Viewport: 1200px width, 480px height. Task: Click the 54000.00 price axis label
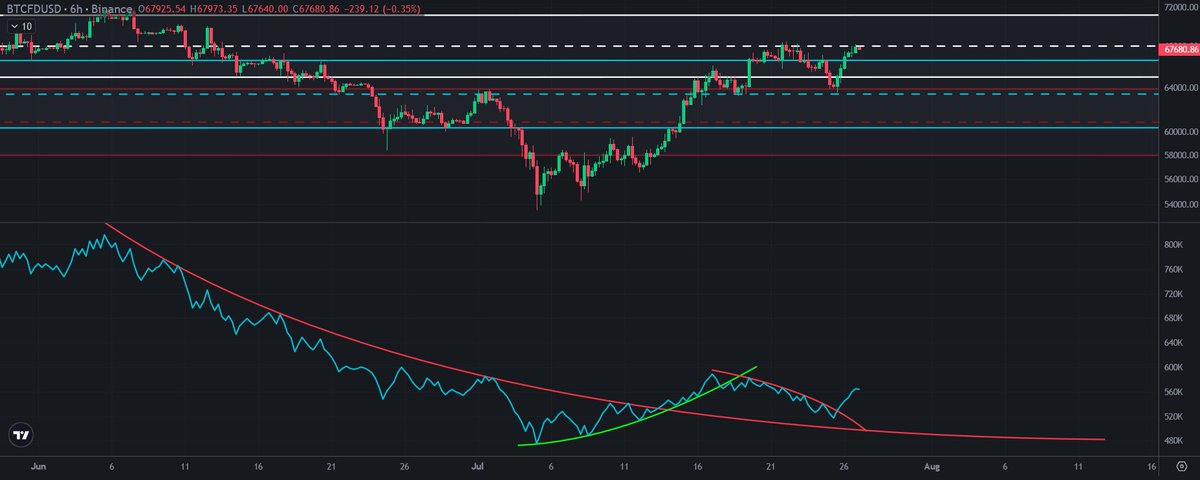pyautogui.click(x=1180, y=204)
